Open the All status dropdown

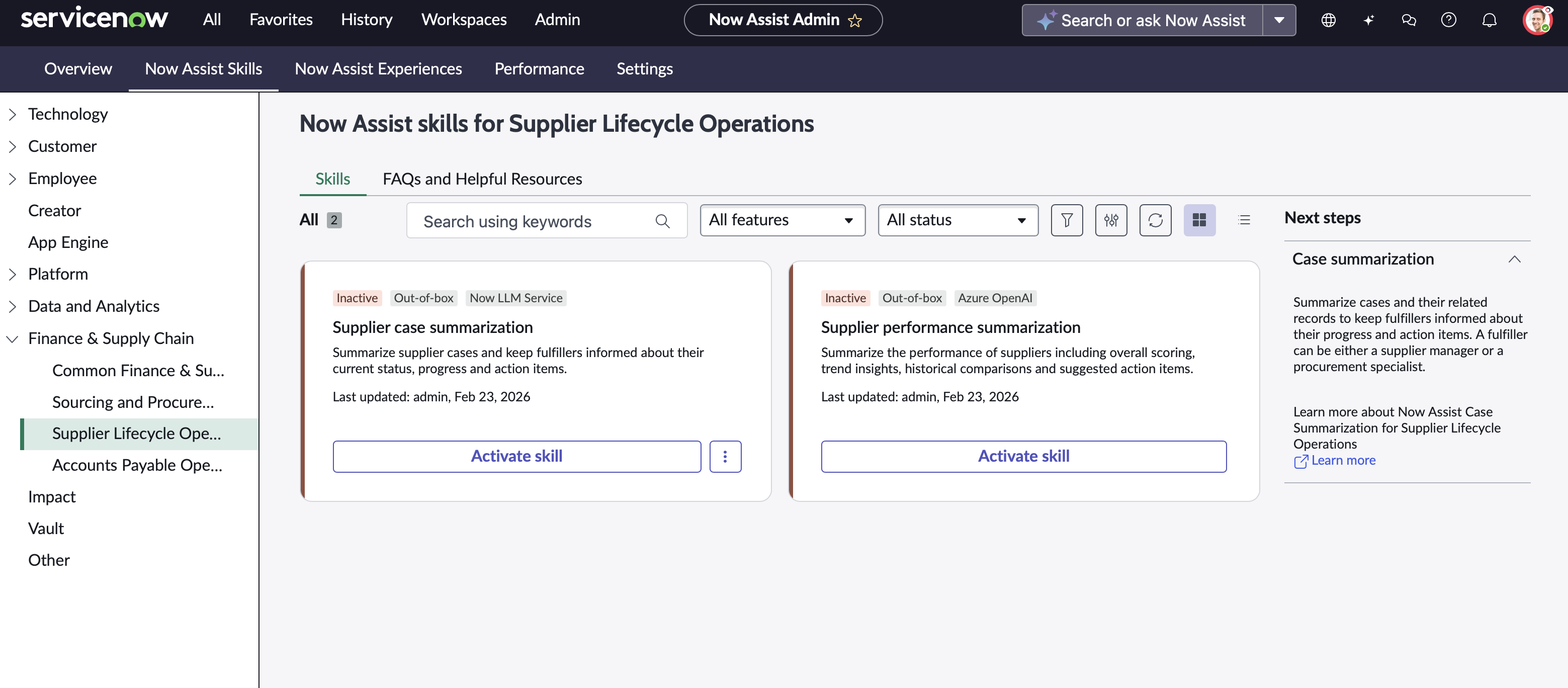coord(957,220)
